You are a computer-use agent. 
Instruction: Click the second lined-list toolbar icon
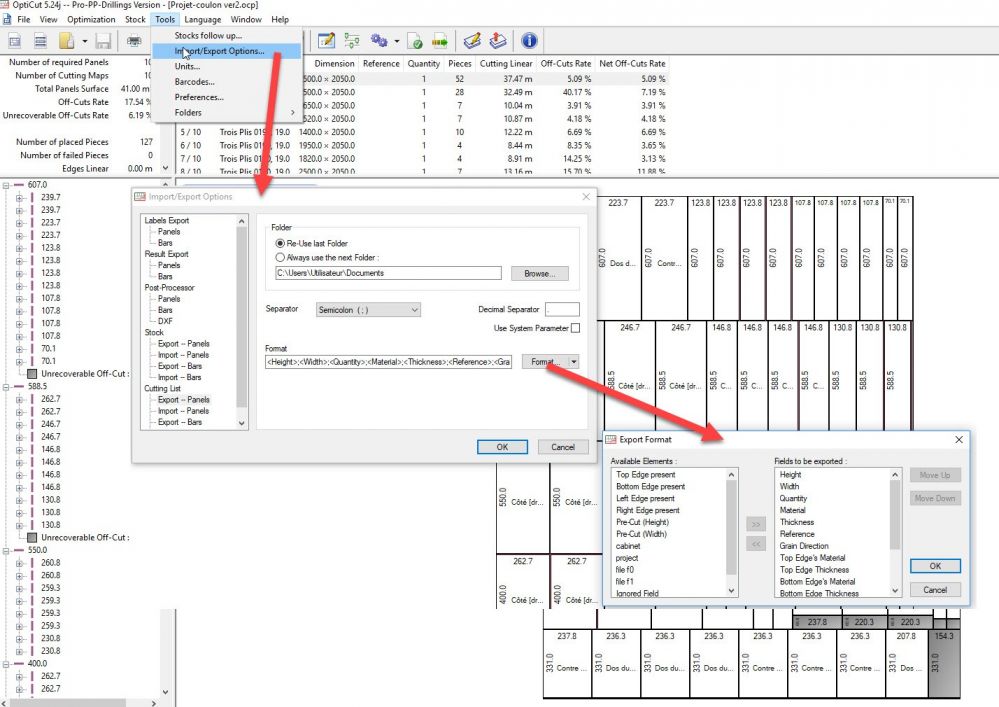(40, 41)
